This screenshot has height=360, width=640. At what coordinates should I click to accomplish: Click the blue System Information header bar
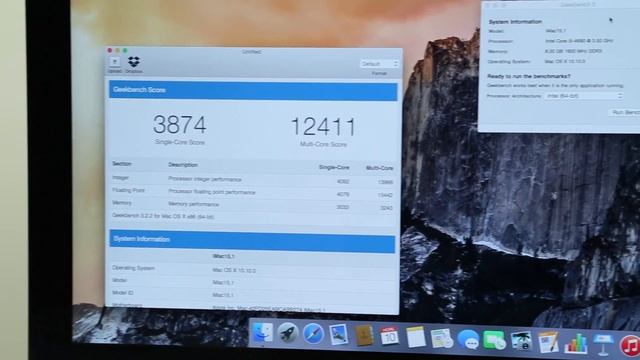(252, 241)
